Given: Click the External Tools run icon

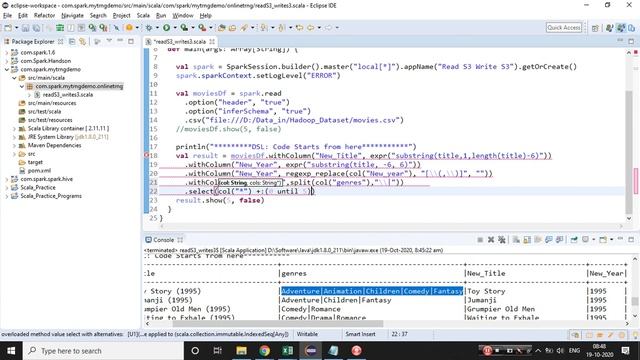Looking at the screenshot, I should click(x=202, y=28).
